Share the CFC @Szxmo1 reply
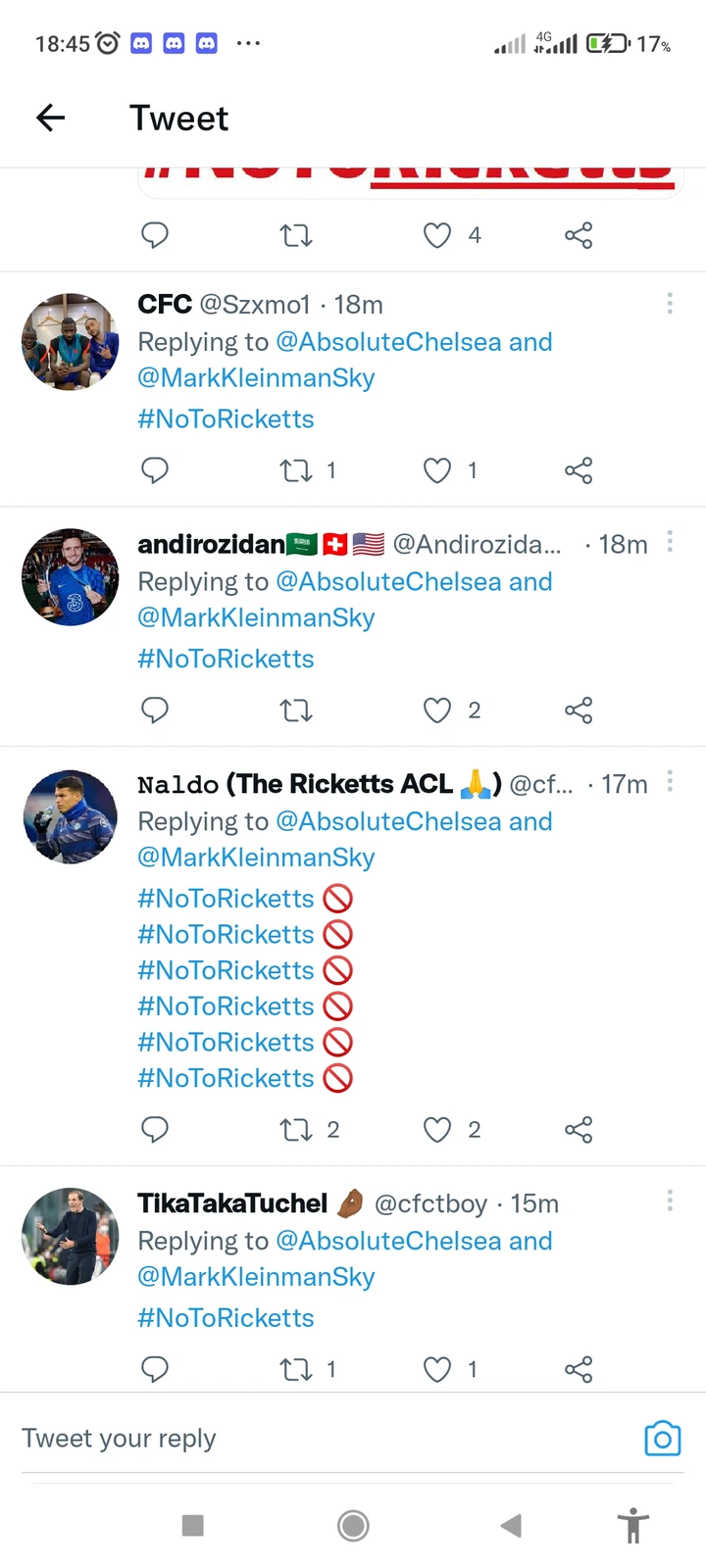Viewport: 706px width, 1568px height. (579, 470)
